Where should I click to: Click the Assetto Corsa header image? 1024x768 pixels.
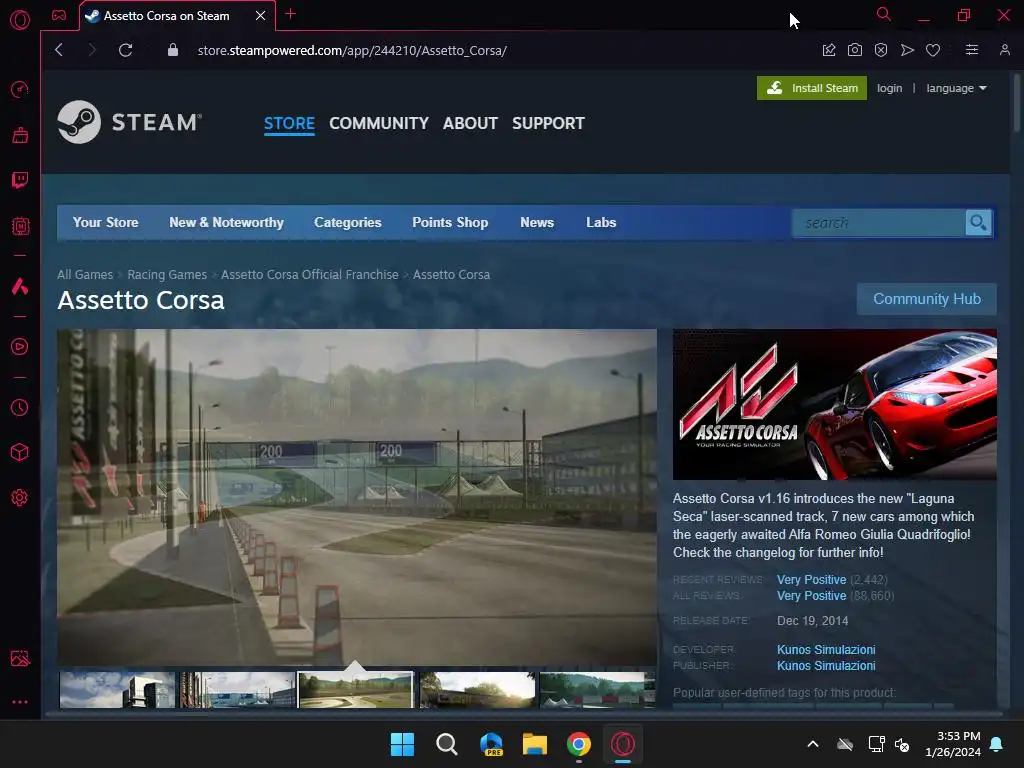tap(835, 404)
